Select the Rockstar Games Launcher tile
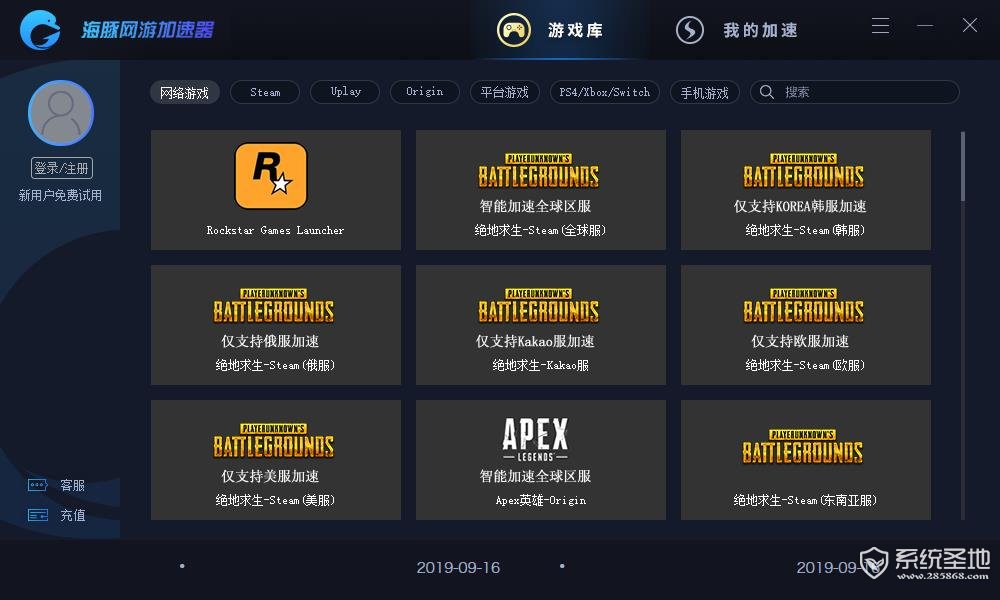 point(276,190)
